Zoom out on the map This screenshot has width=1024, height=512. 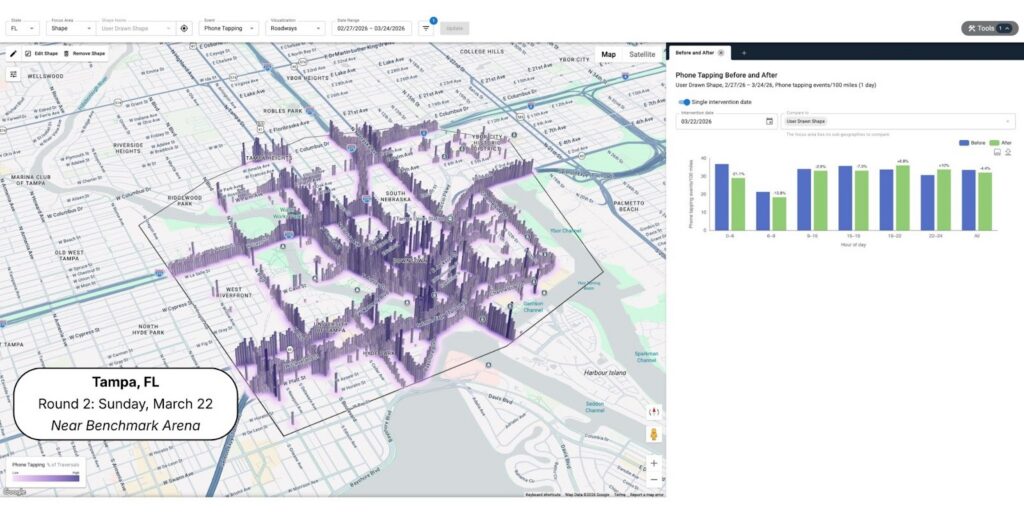point(654,479)
